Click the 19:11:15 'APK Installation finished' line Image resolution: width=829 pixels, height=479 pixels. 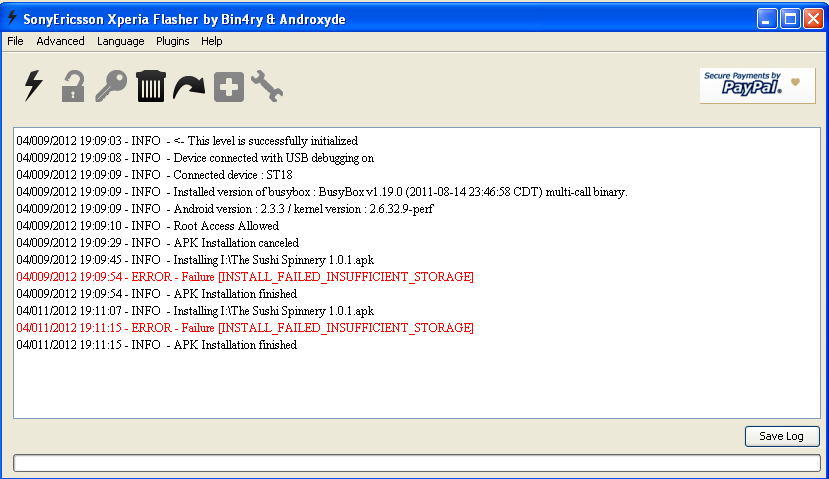point(156,345)
